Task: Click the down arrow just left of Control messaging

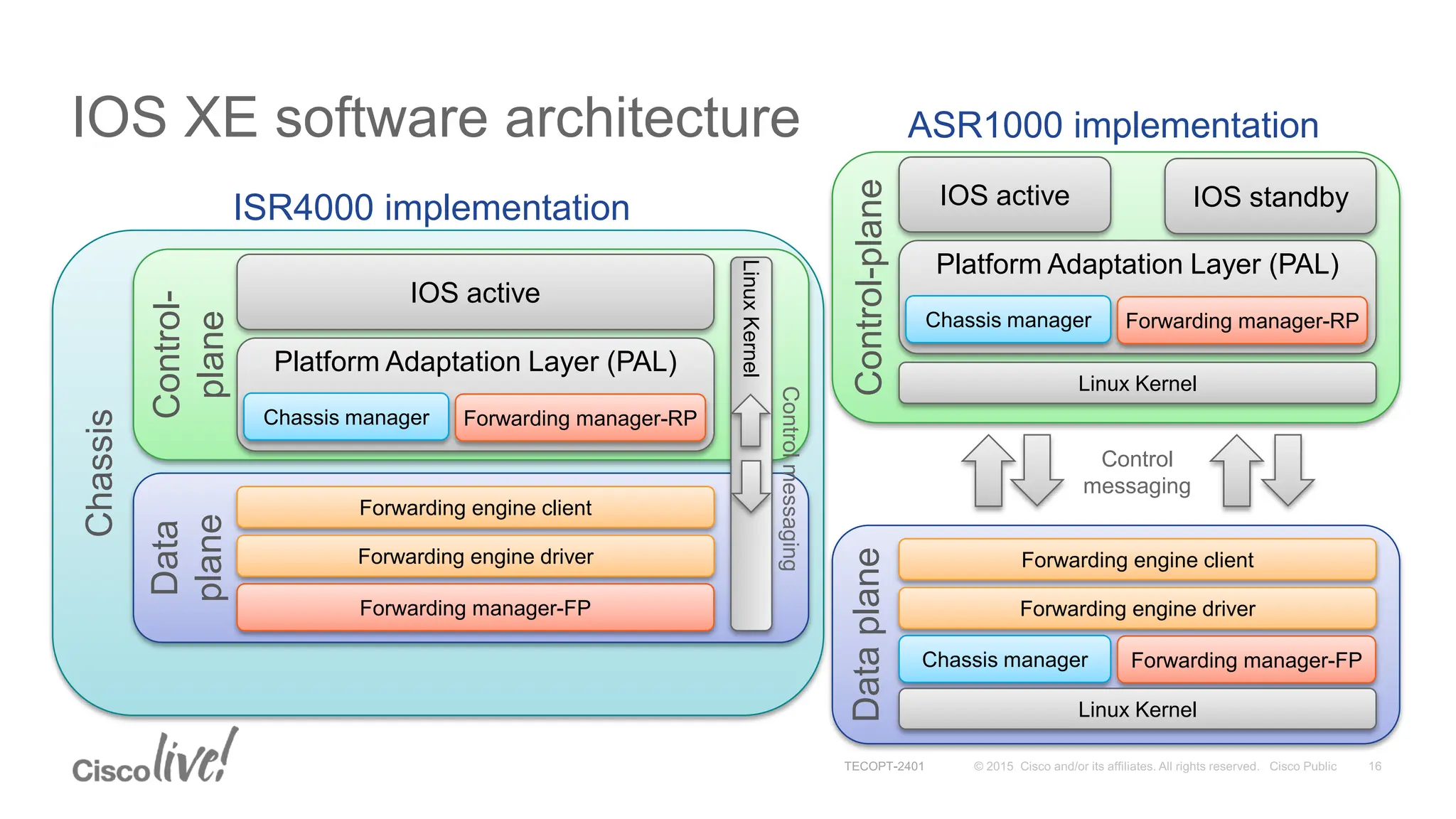Action: (1037, 471)
